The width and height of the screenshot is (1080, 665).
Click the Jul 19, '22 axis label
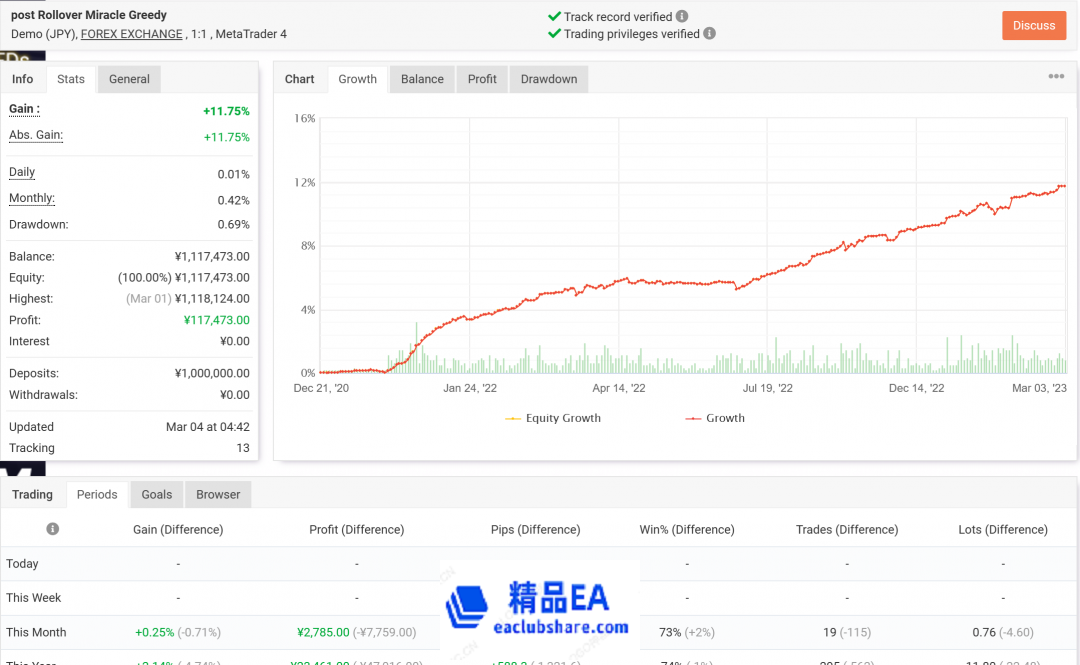point(767,388)
